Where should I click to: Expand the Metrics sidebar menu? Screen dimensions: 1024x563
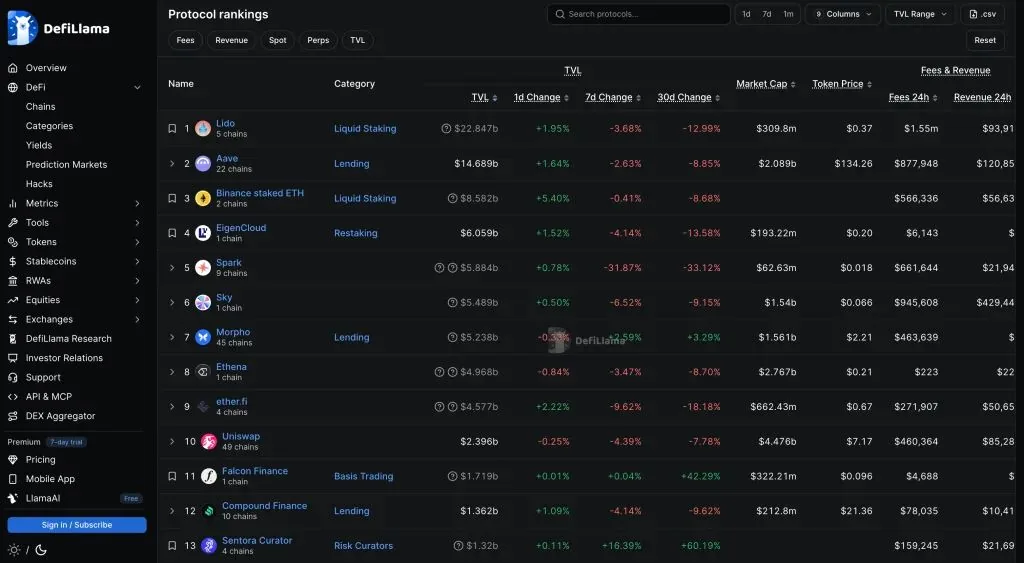[137, 204]
